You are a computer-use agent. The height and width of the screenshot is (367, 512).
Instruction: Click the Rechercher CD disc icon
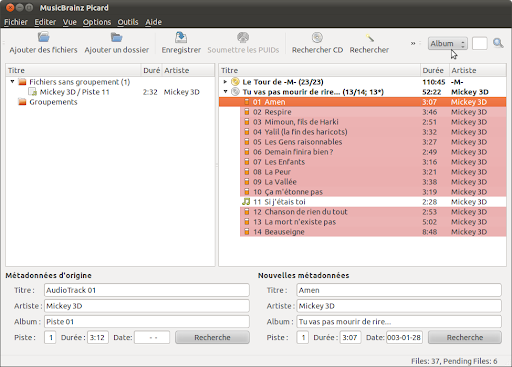[x=317, y=37]
